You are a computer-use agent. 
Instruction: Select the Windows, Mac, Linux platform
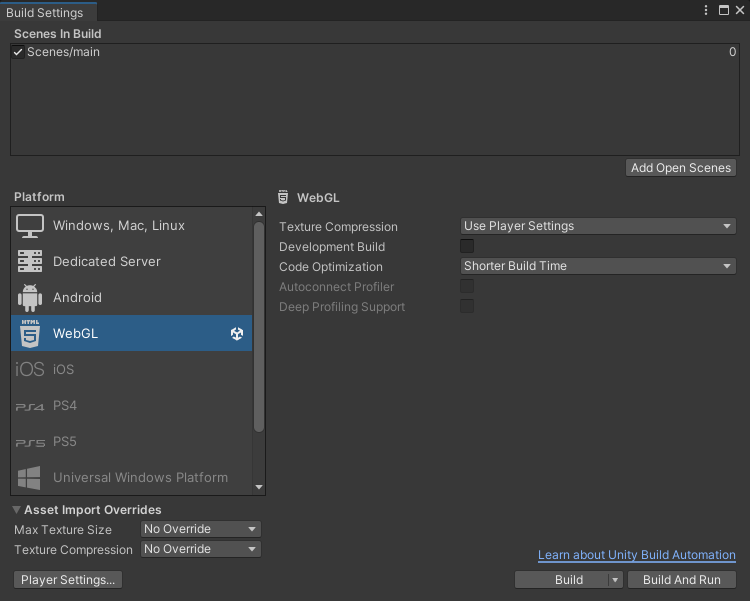click(132, 225)
